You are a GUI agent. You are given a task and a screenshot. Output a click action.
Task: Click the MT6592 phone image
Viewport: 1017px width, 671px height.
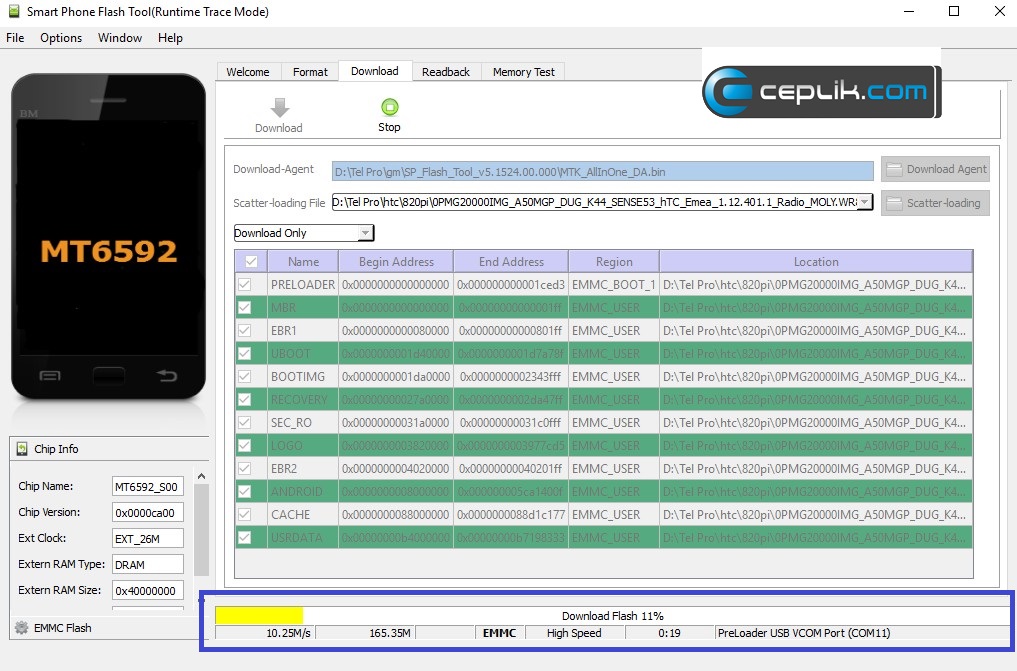click(x=108, y=237)
